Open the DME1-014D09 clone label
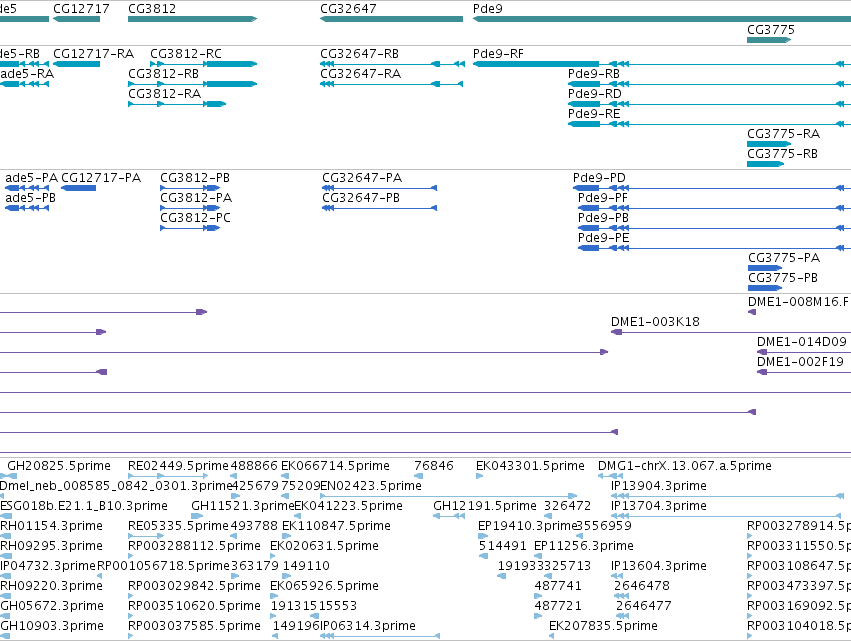The image size is (851, 641). pos(802,342)
